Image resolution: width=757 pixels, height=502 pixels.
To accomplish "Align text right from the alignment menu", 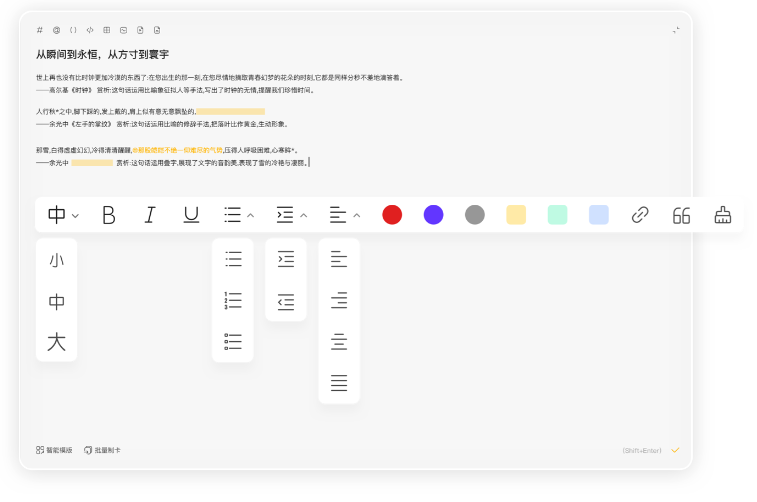I will click(x=339, y=300).
